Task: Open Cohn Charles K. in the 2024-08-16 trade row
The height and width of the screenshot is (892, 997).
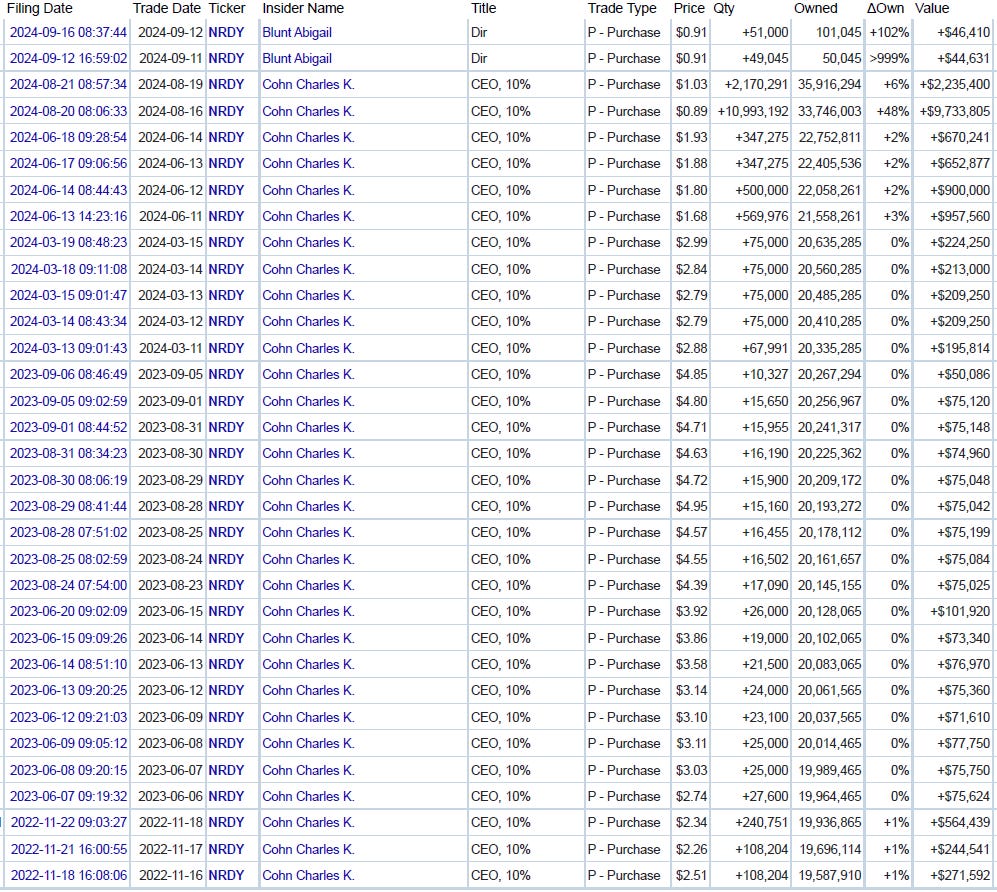Action: pyautogui.click(x=308, y=111)
